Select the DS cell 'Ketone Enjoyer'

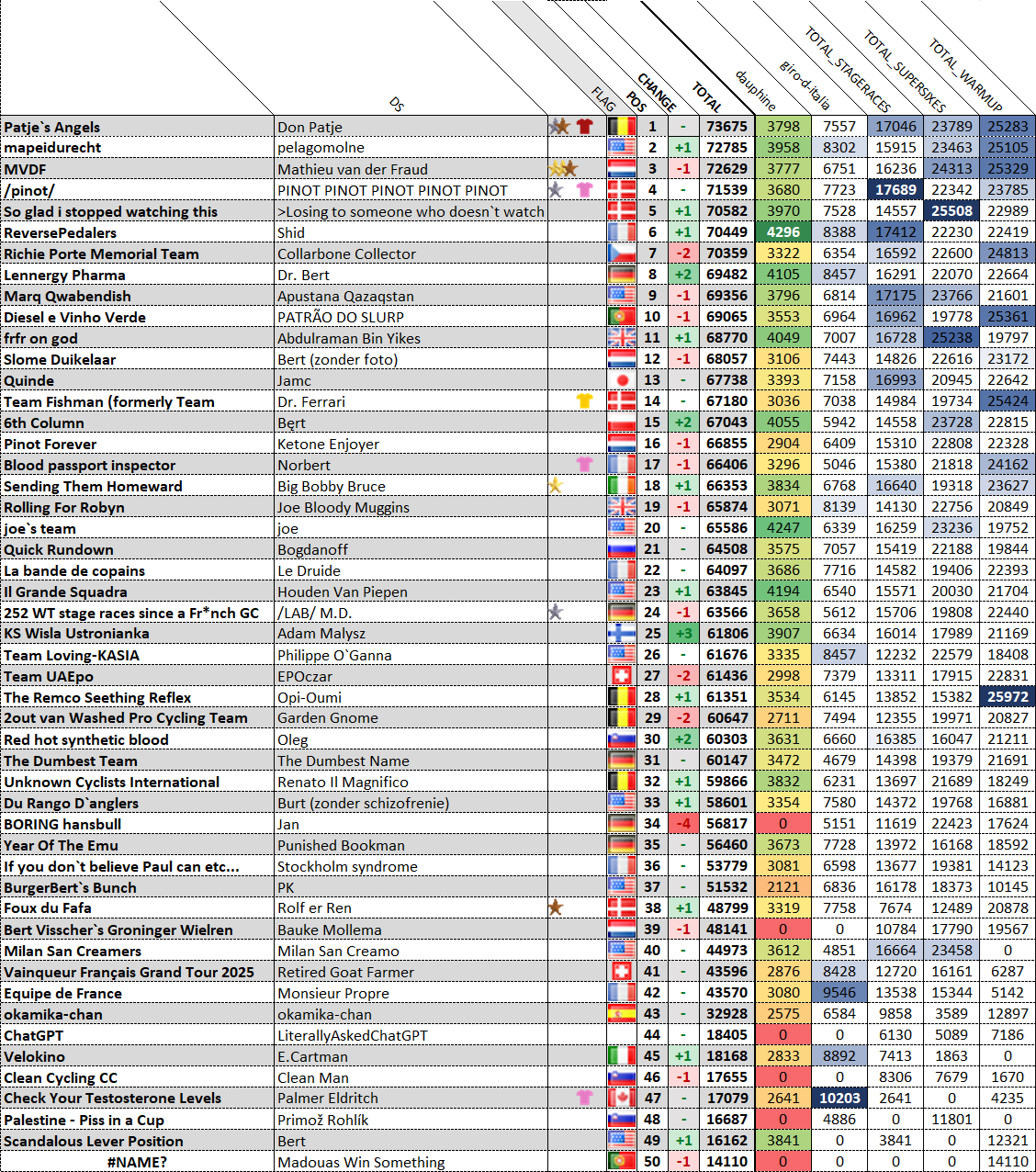[x=411, y=443]
